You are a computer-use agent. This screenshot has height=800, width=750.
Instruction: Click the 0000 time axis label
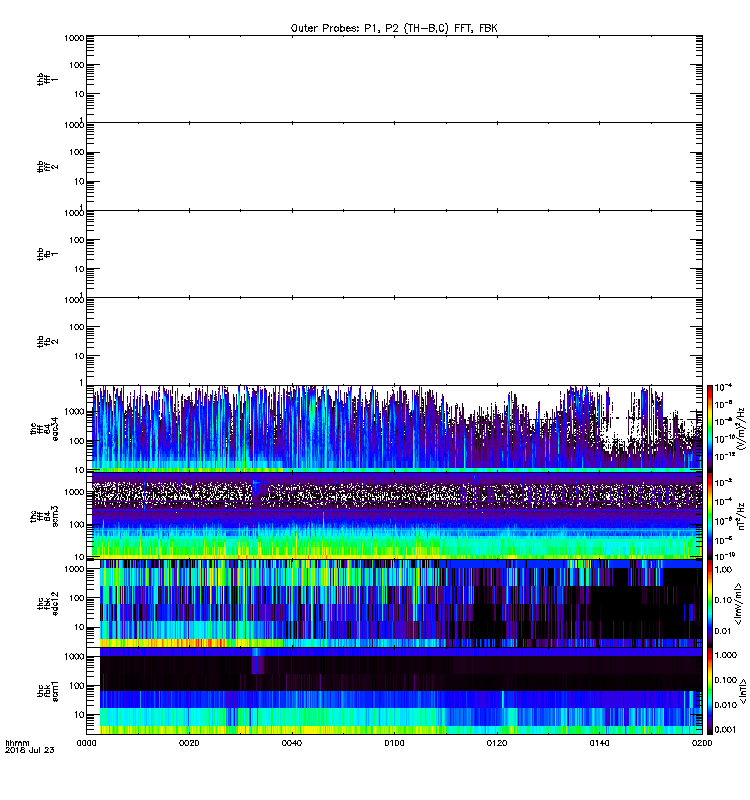87,743
